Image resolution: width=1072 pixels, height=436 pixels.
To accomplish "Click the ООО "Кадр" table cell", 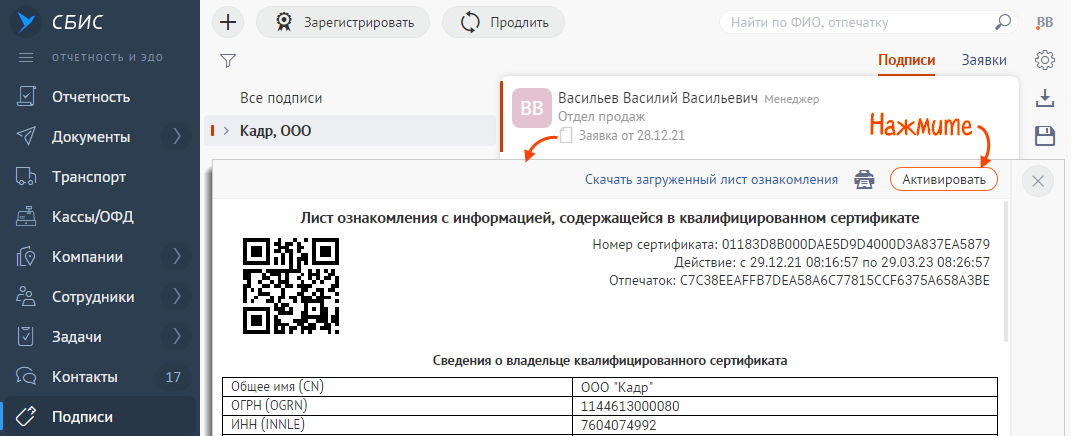I will tap(785, 386).
